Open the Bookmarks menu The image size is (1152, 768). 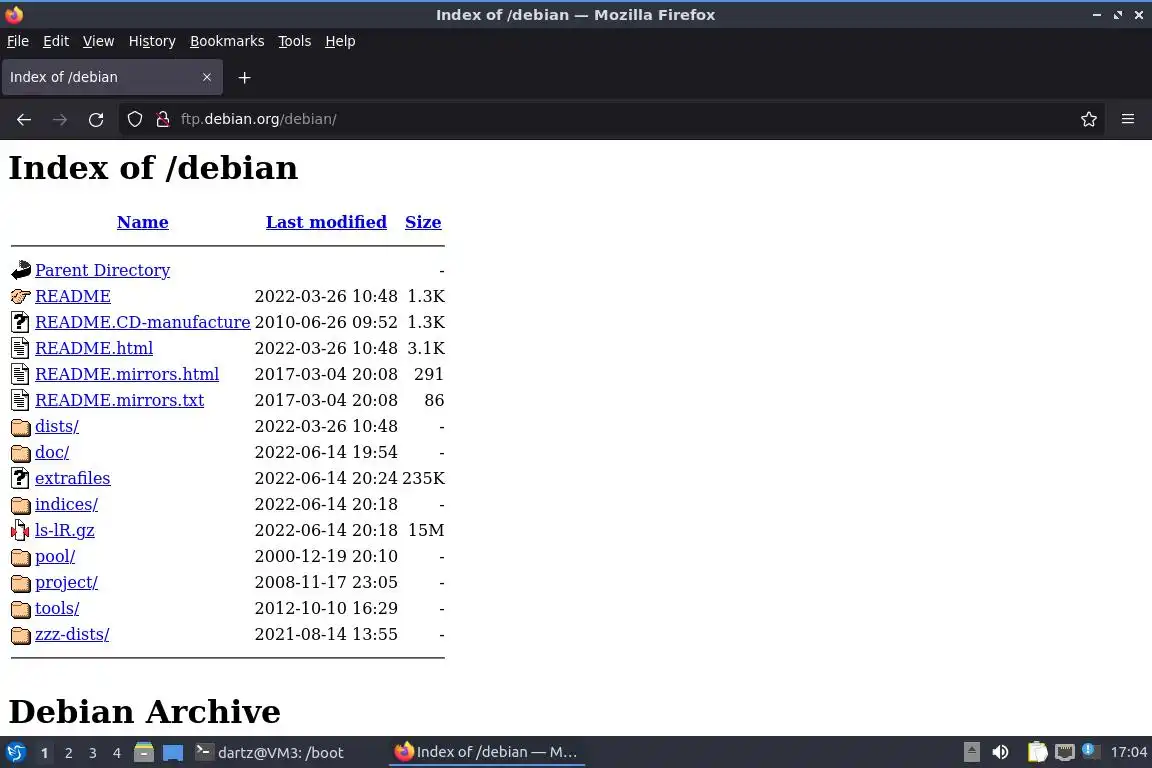tap(227, 41)
